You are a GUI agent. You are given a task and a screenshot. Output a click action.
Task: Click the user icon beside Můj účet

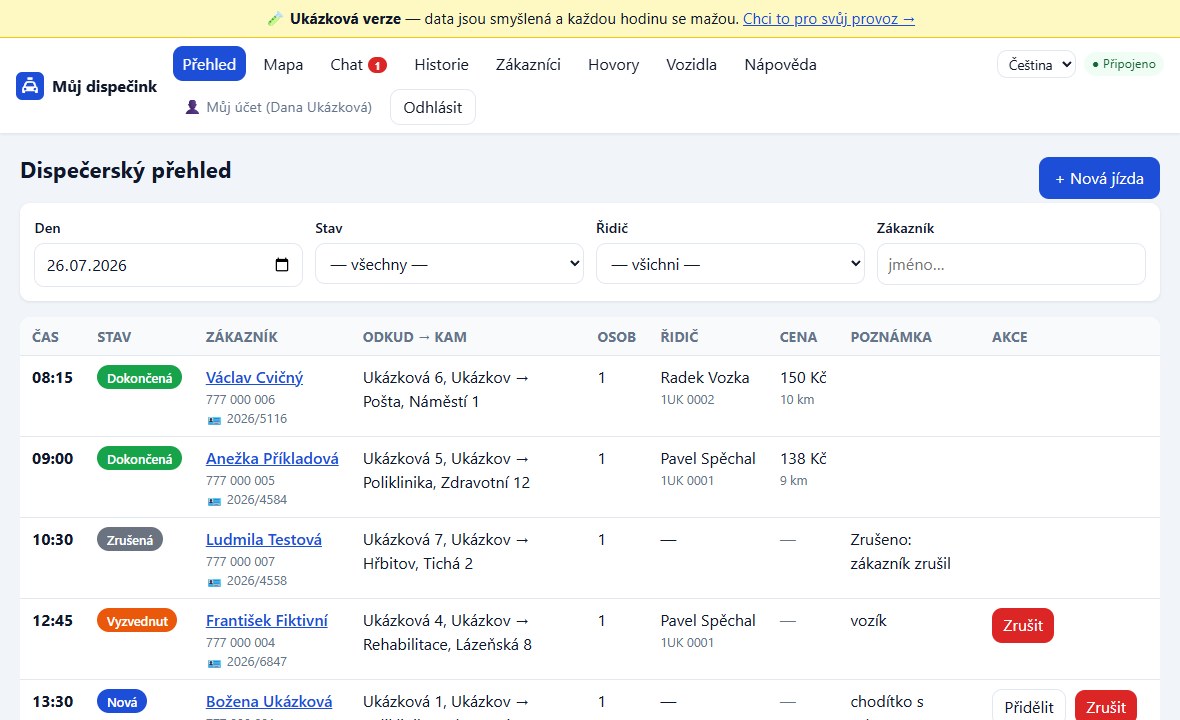[x=193, y=108]
